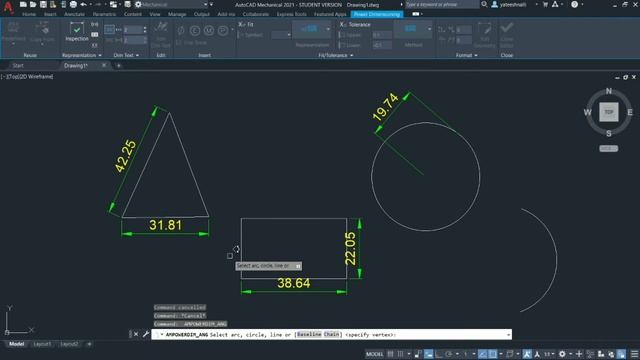Close the command line with X icon
640x360 pixels.
(136, 334)
